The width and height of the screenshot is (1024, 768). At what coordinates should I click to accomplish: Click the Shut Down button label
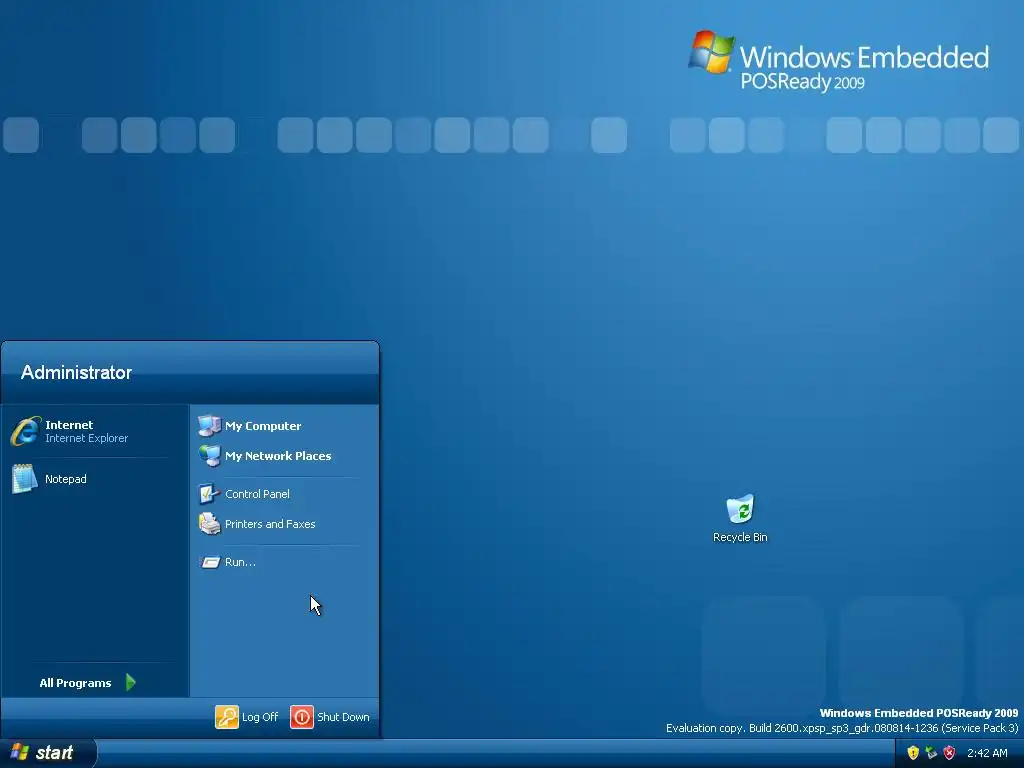point(344,717)
